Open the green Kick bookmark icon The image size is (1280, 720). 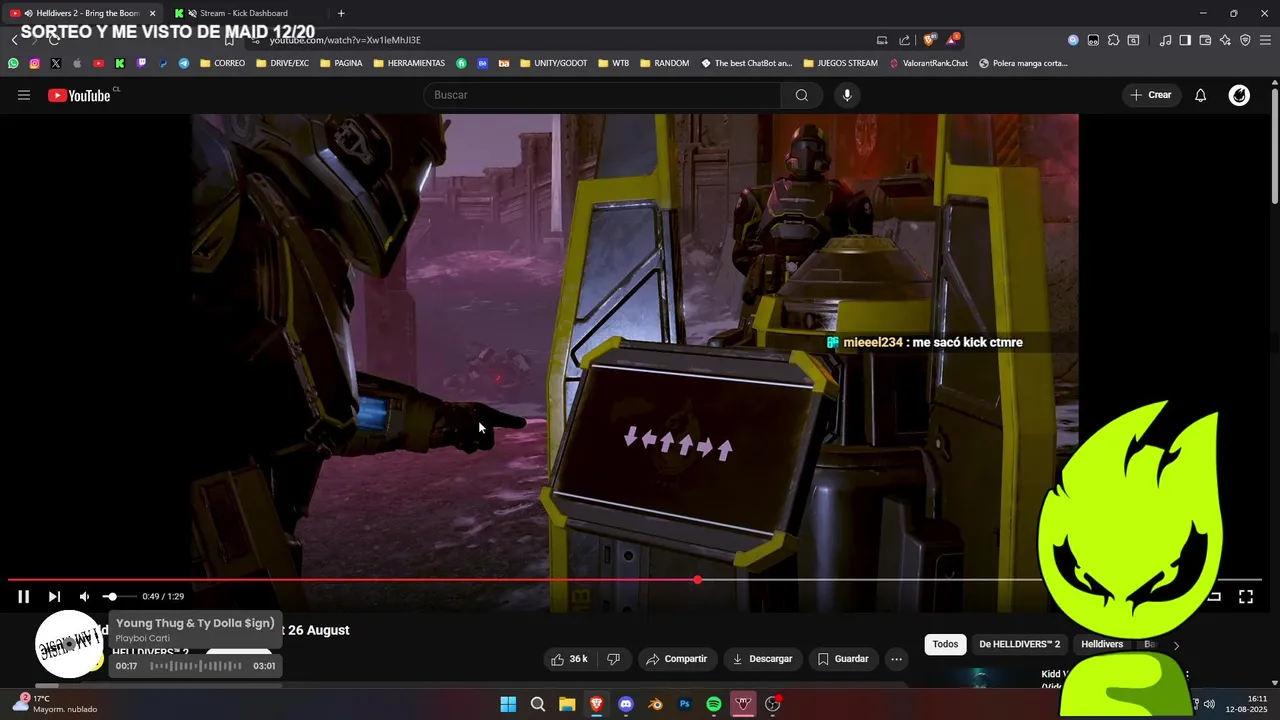pos(120,63)
